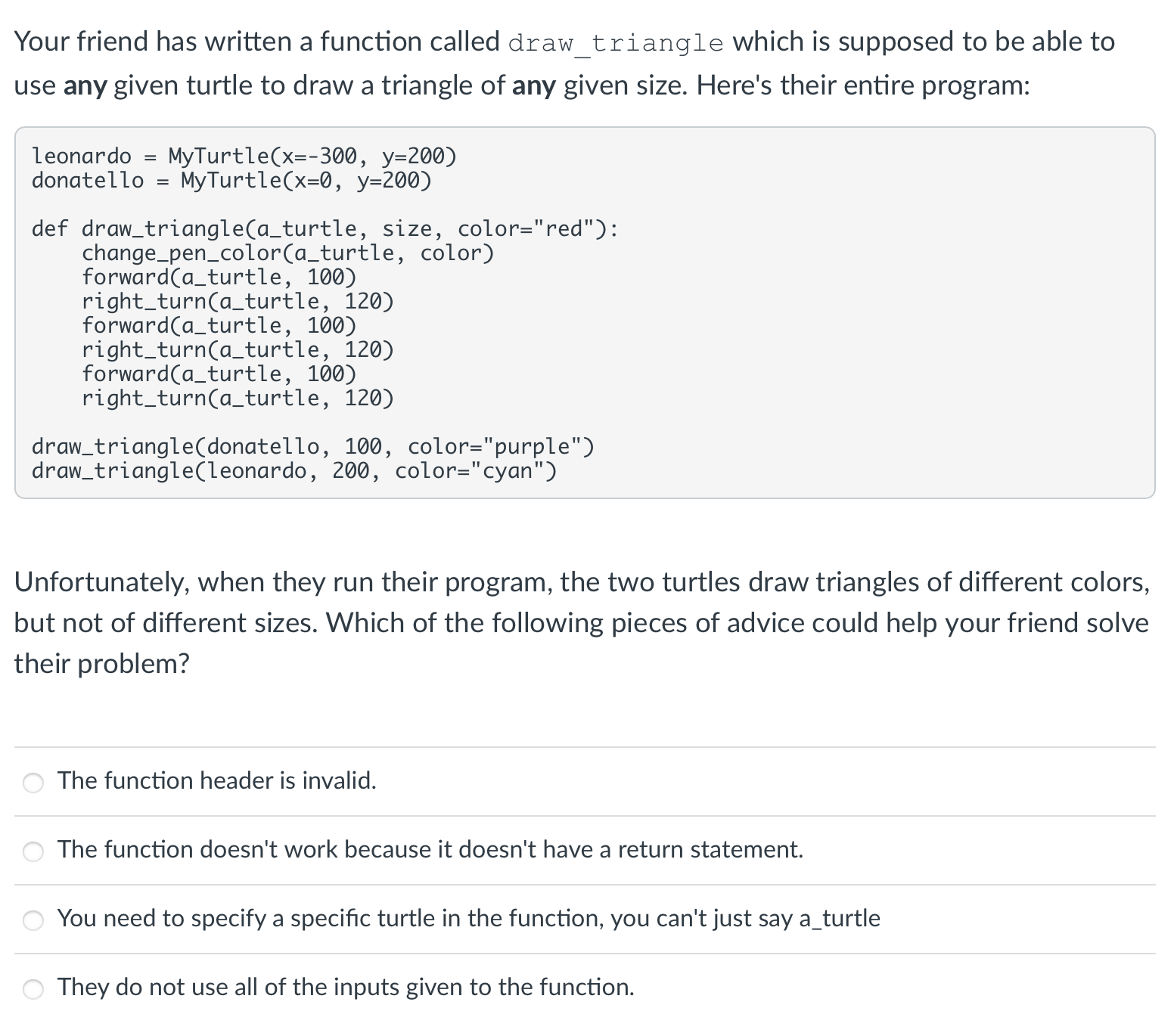Choose the 'doesn't have a return statement' radio
1174x1036 pixels.
pyautogui.click(x=33, y=851)
